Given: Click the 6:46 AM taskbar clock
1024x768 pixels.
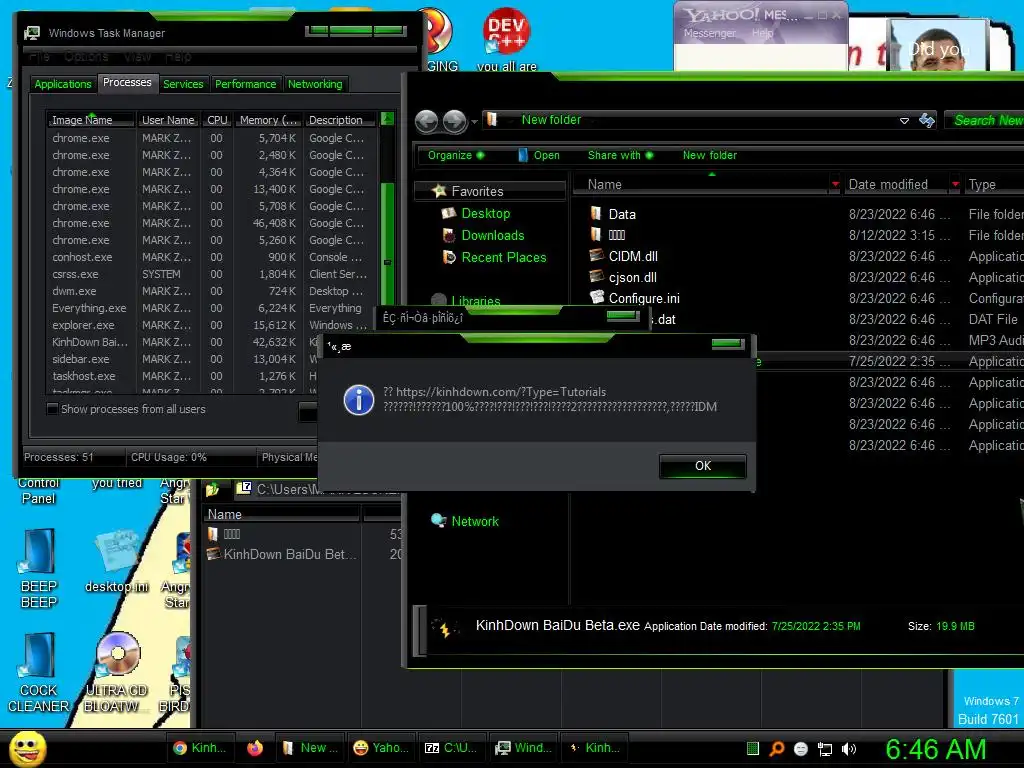Looking at the screenshot, I should click(936, 749).
